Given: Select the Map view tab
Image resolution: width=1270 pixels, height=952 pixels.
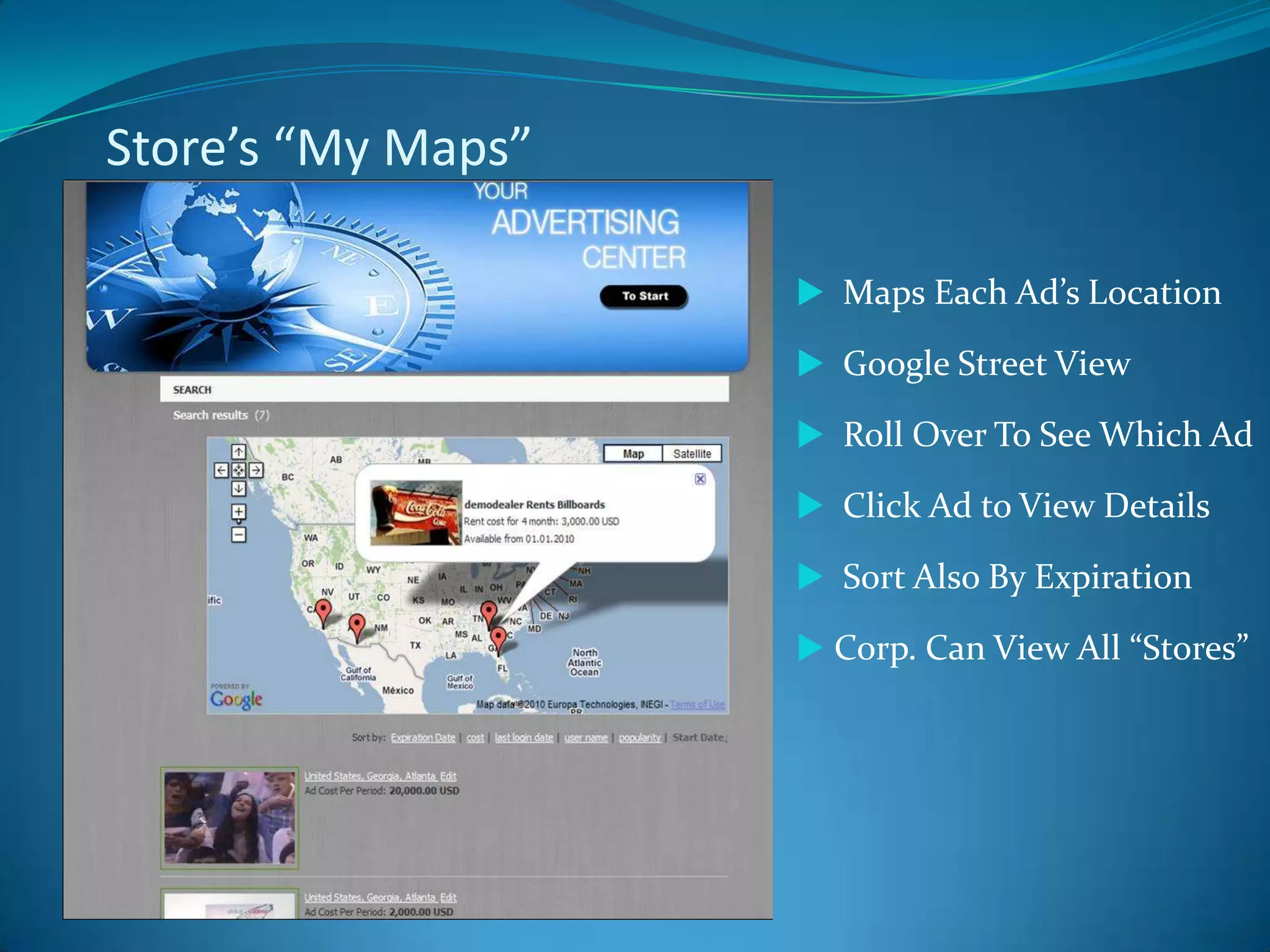Looking at the screenshot, I should tap(633, 454).
